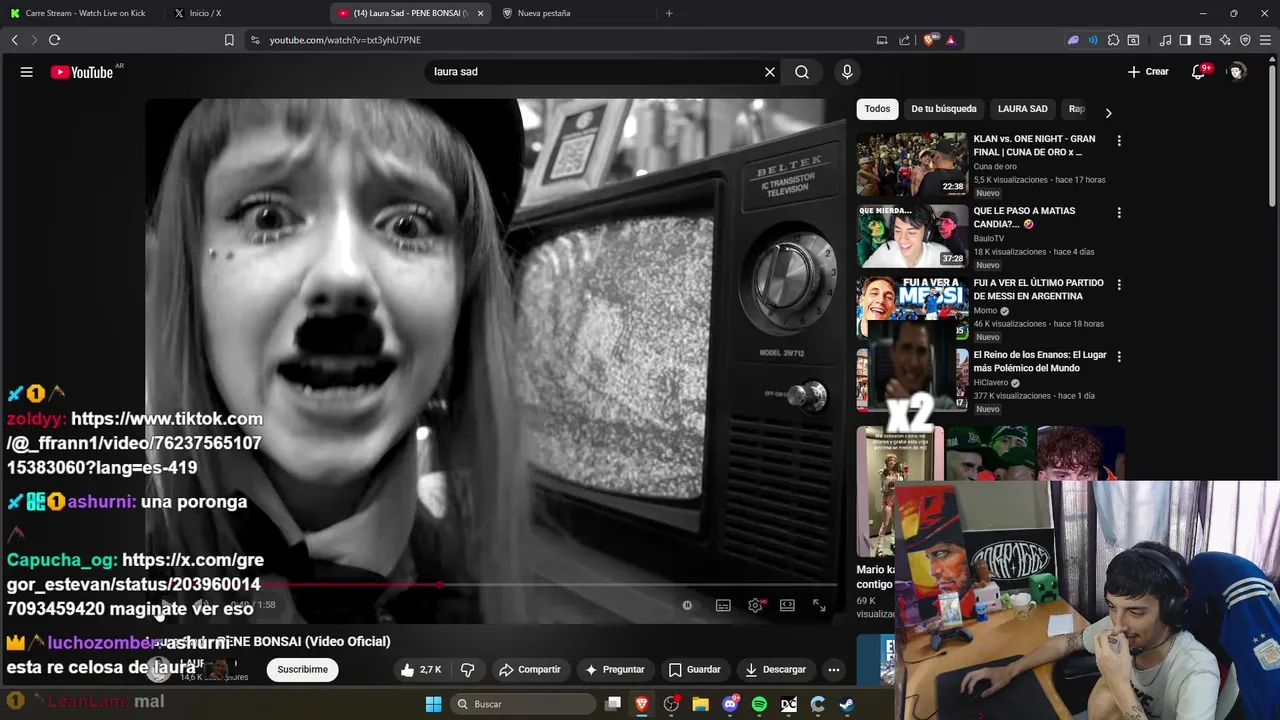The width and height of the screenshot is (1280, 720).
Task: Open the BauloTV channel
Action: [x=991, y=239]
